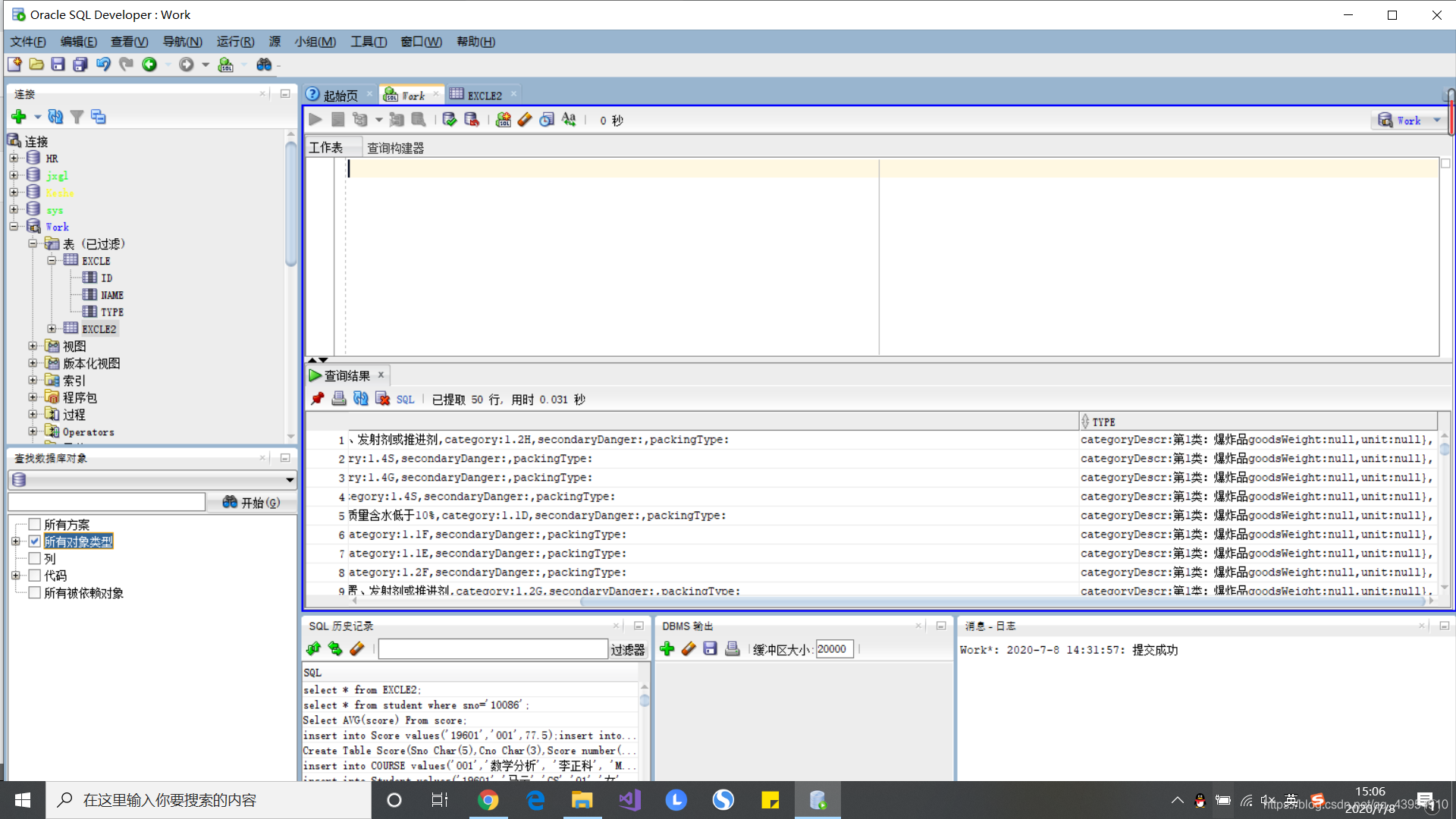The height and width of the screenshot is (819, 1456).
Task: Click the 过滤器 button in SQL history
Action: click(628, 649)
